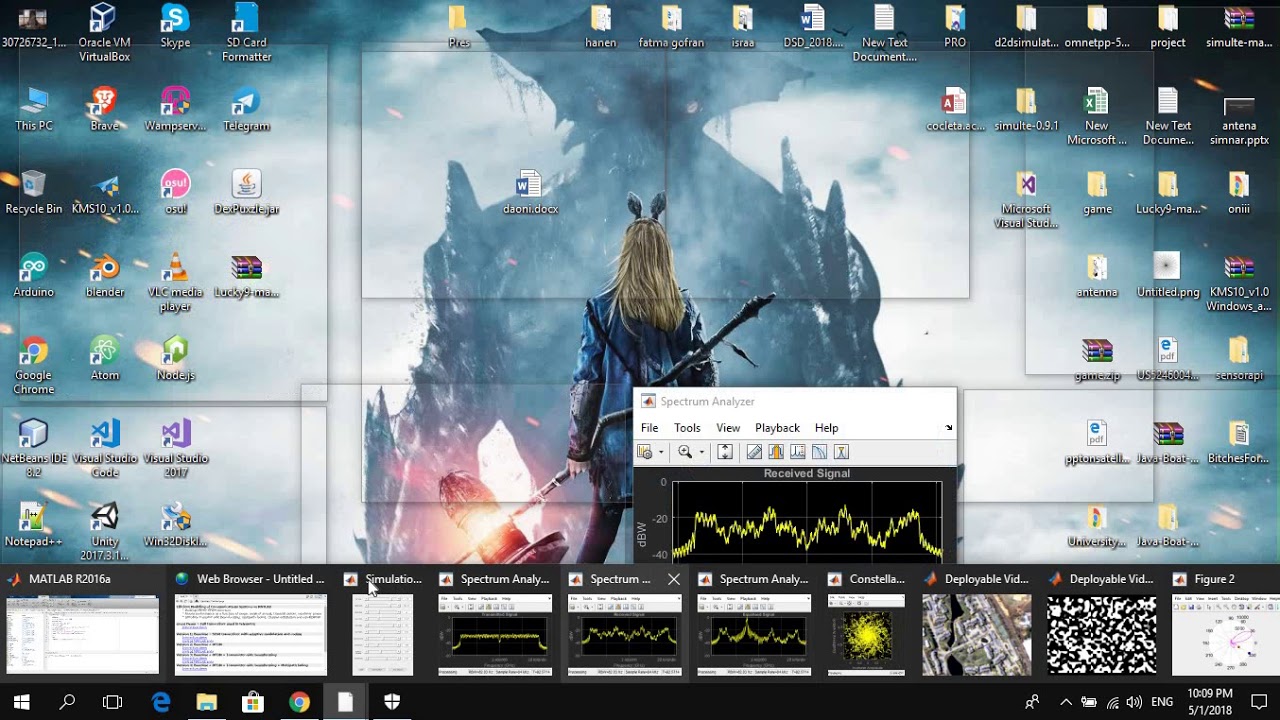This screenshot has width=1280, height=720.
Task: Select the sensorapi folder on the desktop
Action: coord(1239,358)
